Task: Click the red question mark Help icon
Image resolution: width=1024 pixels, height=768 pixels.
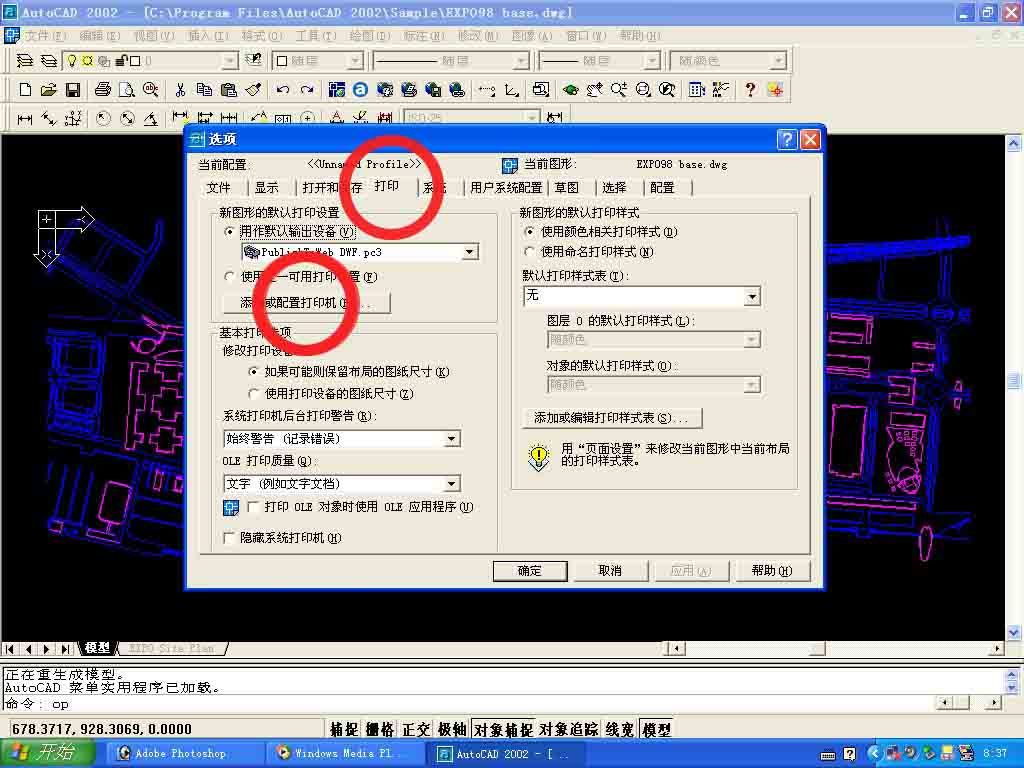Action: point(750,89)
